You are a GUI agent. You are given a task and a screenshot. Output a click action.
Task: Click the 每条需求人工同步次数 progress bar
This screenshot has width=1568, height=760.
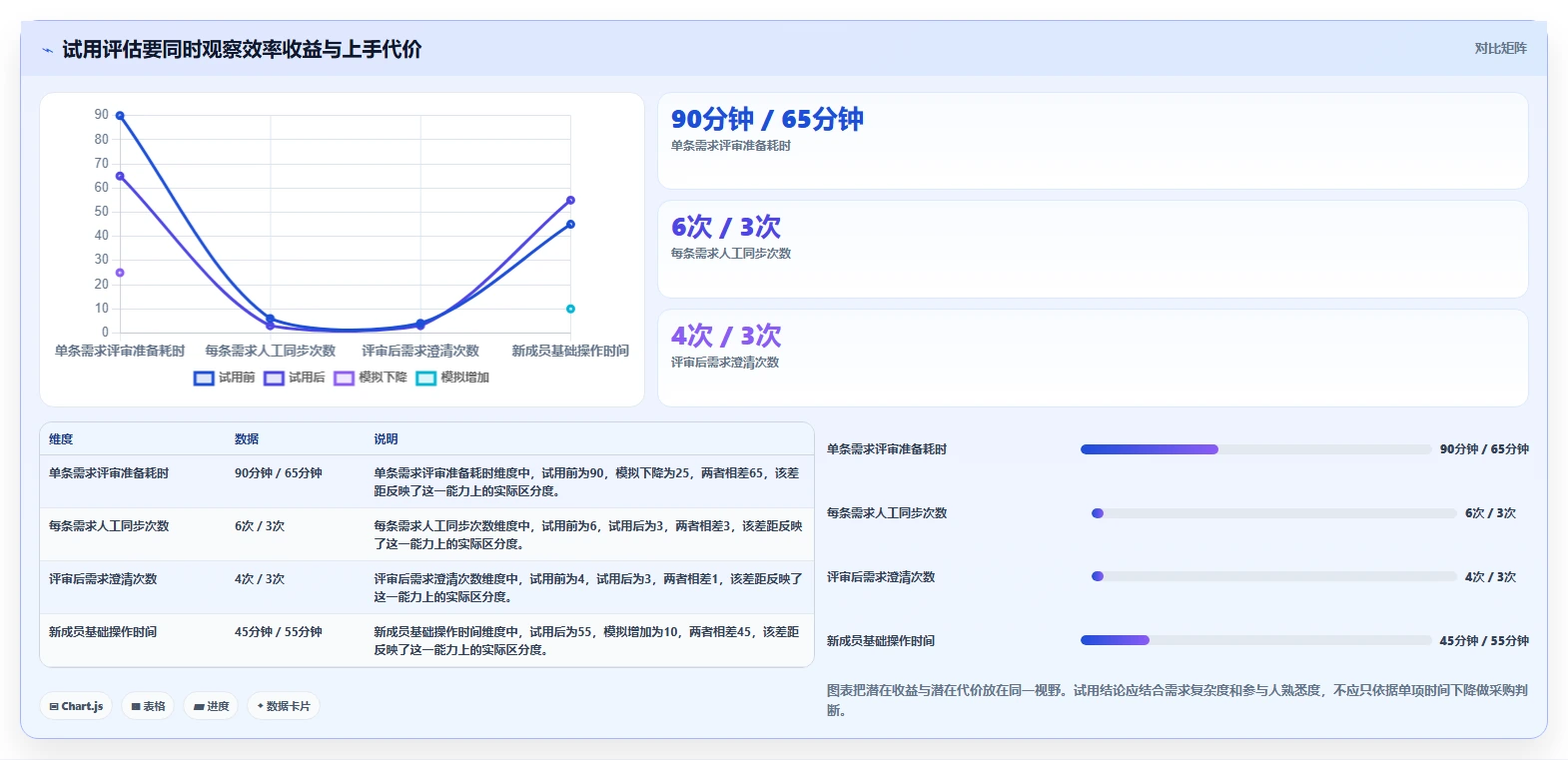(x=1274, y=513)
